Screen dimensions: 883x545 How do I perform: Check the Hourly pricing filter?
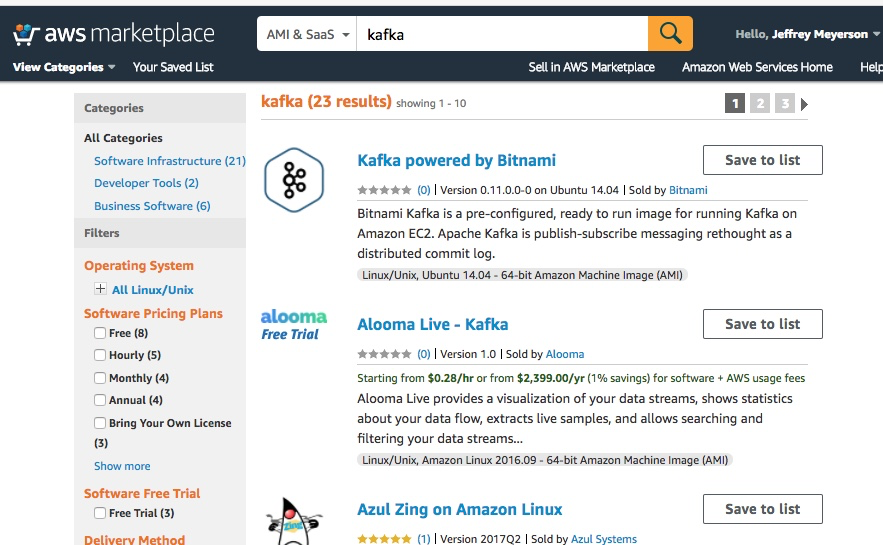100,355
